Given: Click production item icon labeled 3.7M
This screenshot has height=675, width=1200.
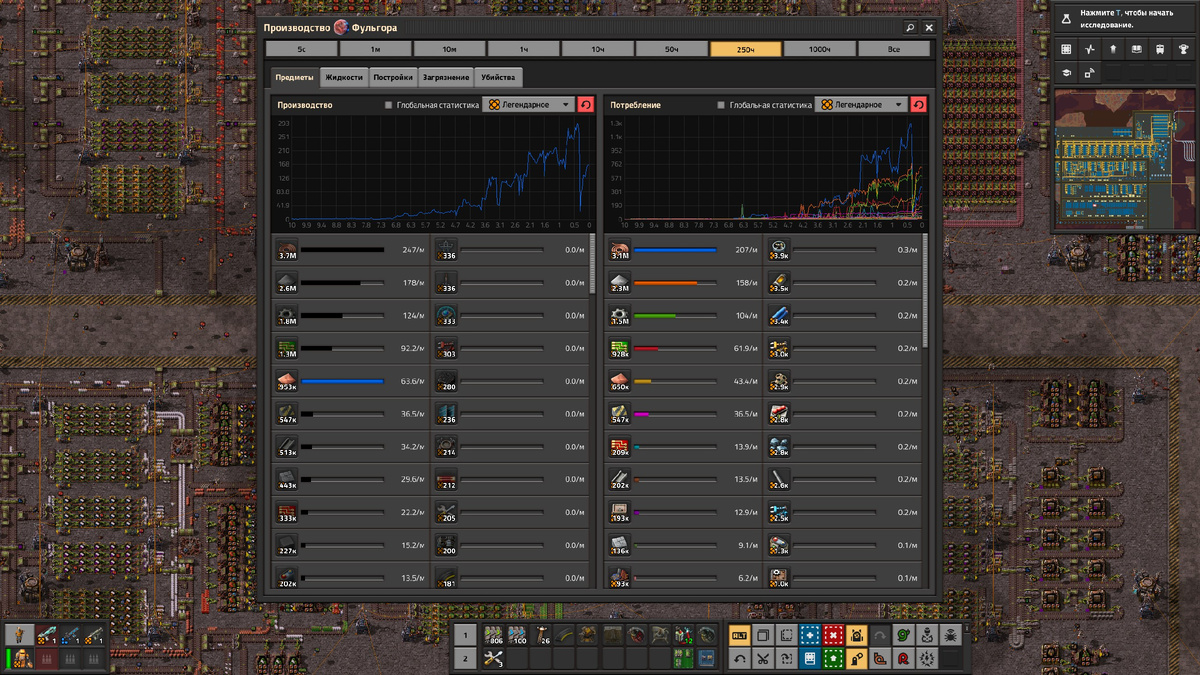Looking at the screenshot, I should coord(287,250).
